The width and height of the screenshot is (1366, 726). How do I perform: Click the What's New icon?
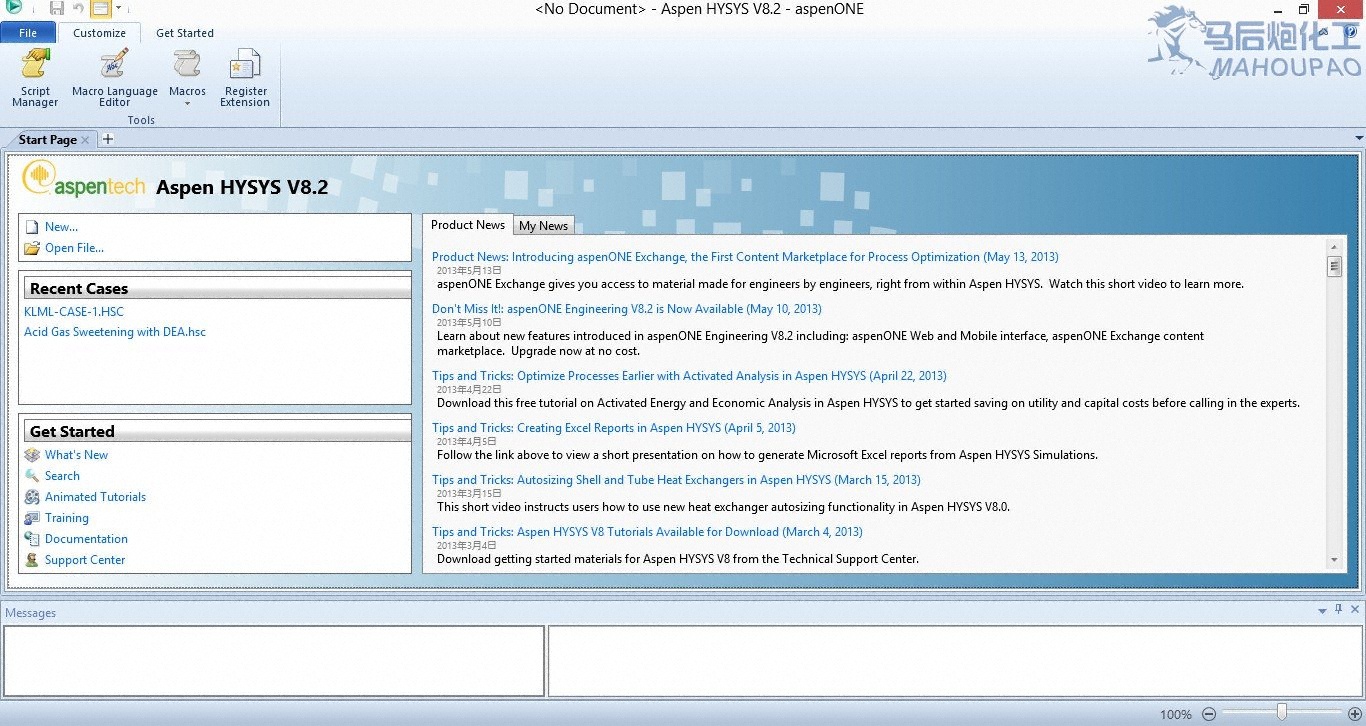[x=32, y=455]
